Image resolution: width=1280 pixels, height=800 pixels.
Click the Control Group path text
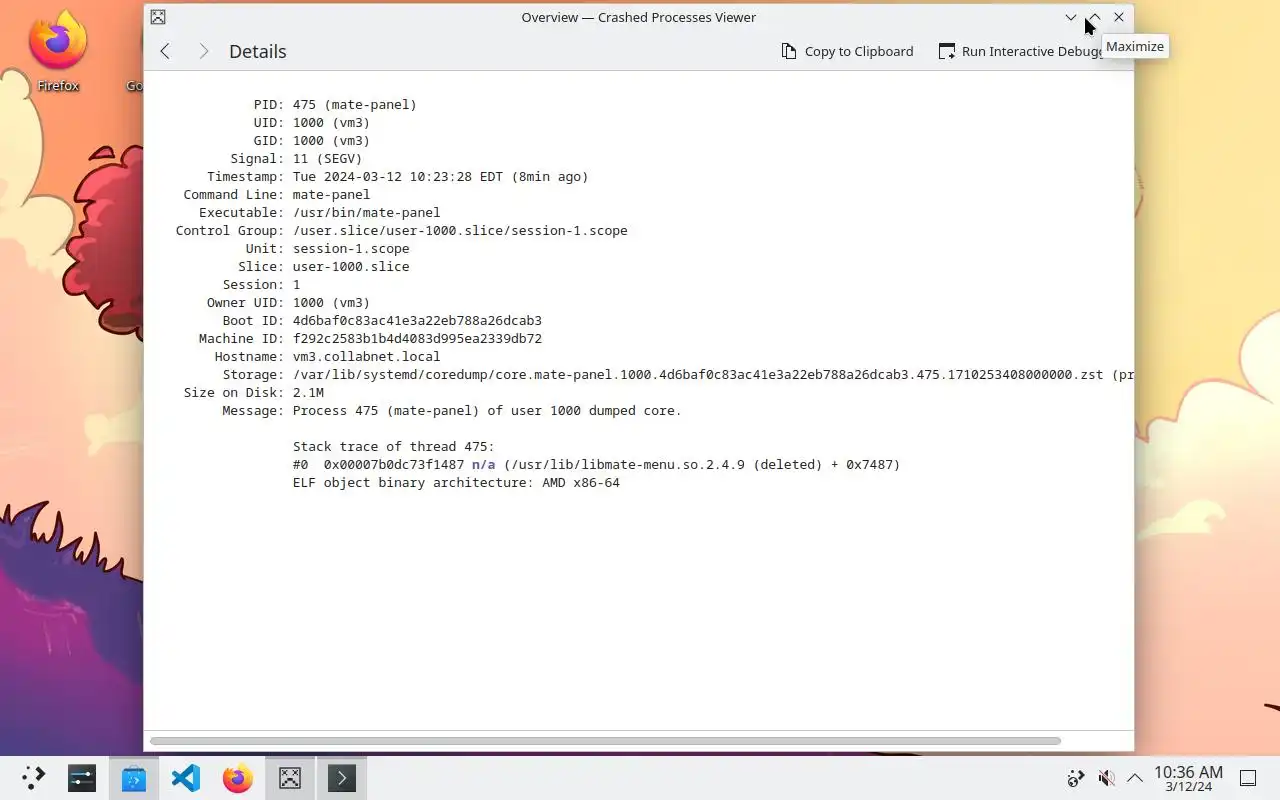[x=460, y=230]
